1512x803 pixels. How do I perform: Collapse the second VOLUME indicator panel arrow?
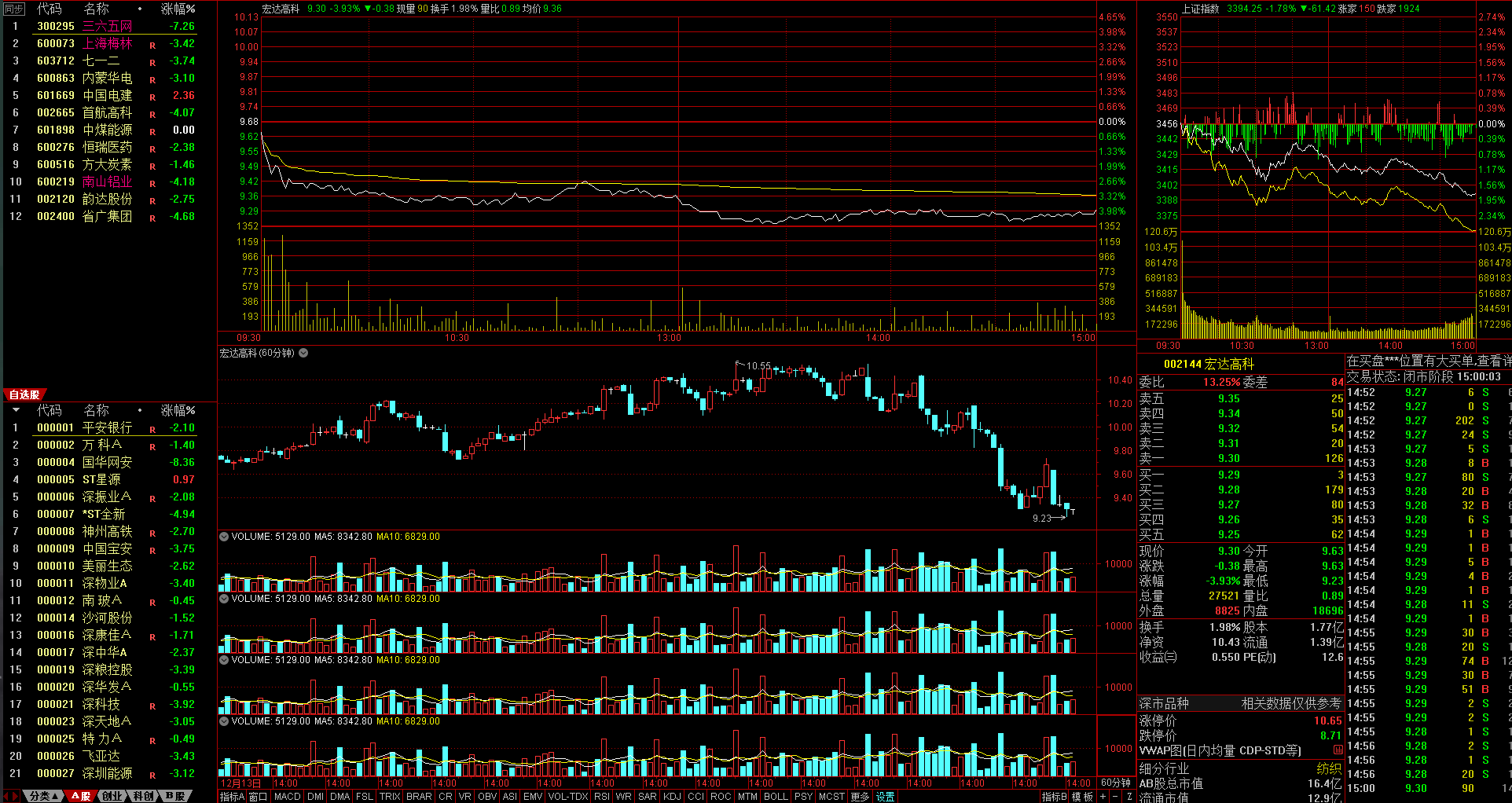point(224,599)
